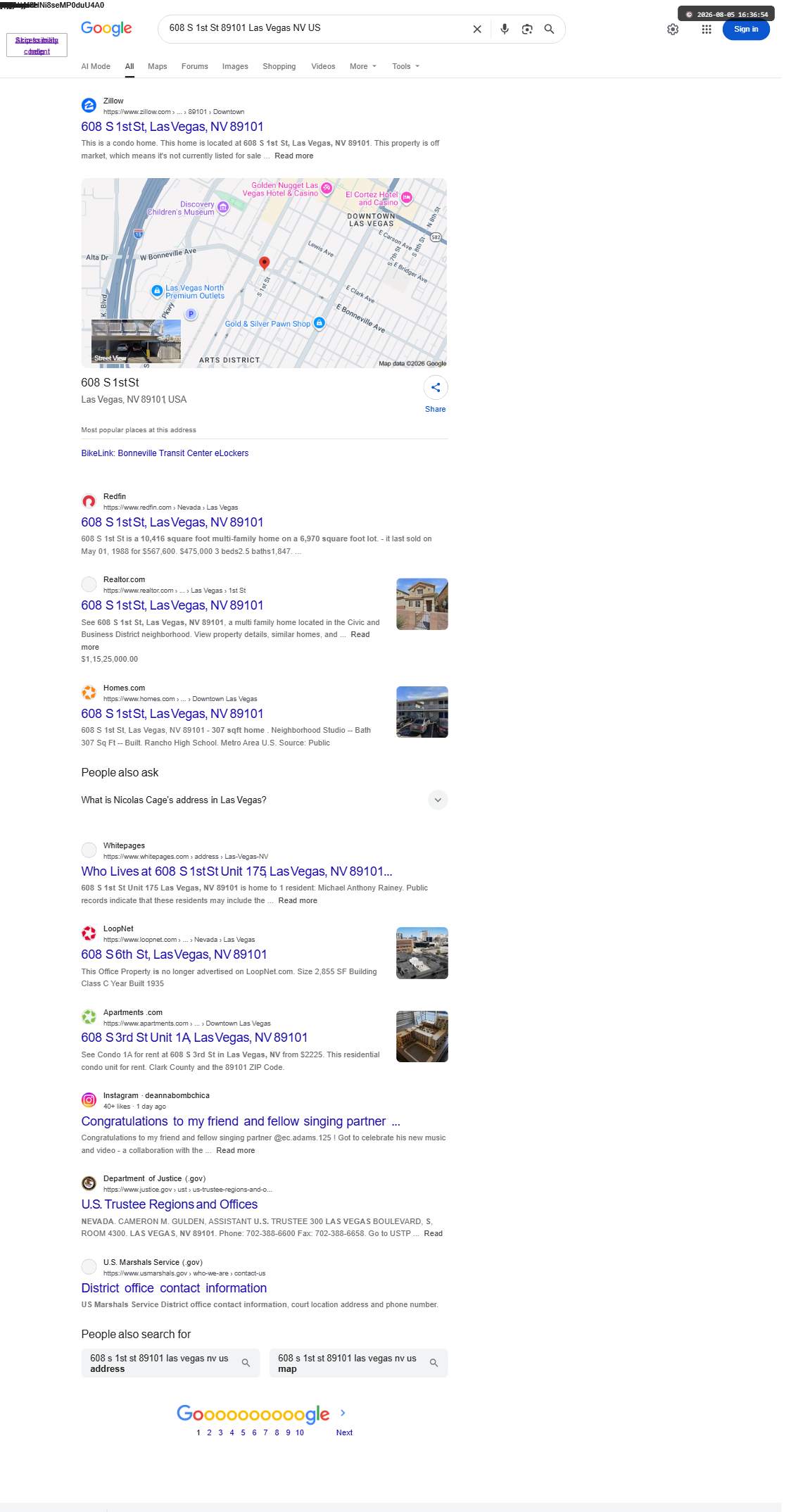Click LoopNet site favicon
This screenshot has width=791, height=1512.
click(89, 933)
